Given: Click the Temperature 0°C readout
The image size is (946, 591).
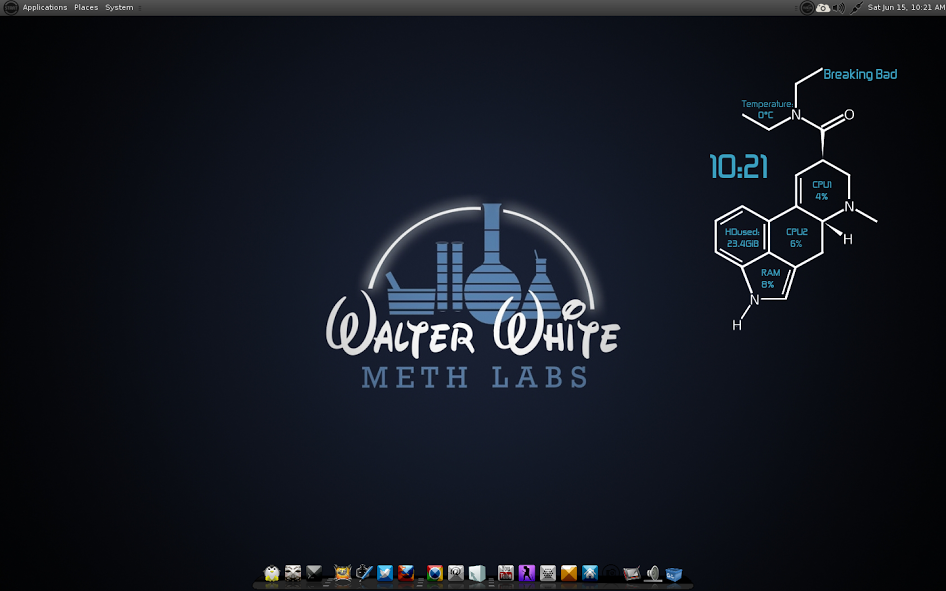Looking at the screenshot, I should pos(766,109).
